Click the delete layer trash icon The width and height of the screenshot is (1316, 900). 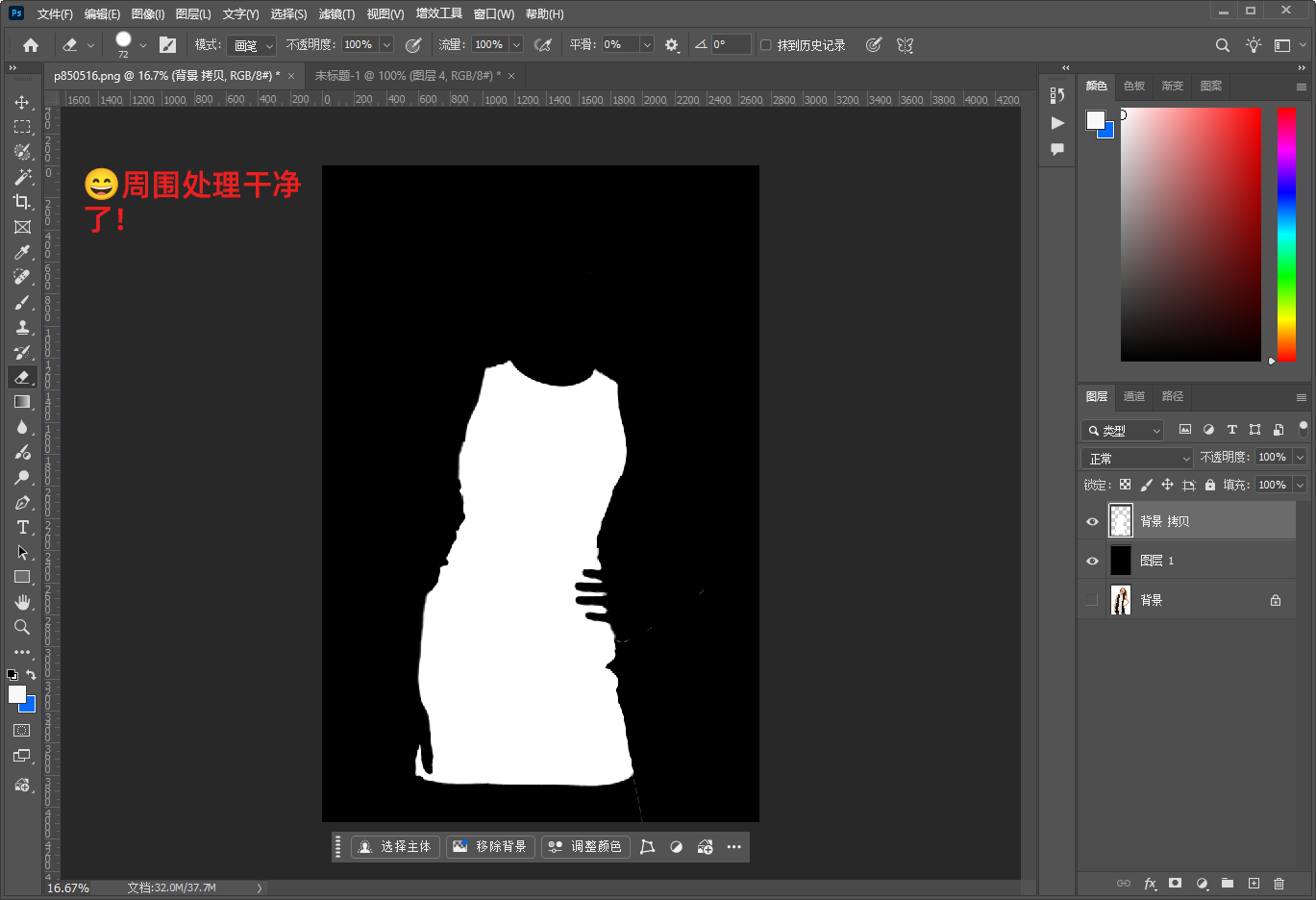coord(1279,883)
